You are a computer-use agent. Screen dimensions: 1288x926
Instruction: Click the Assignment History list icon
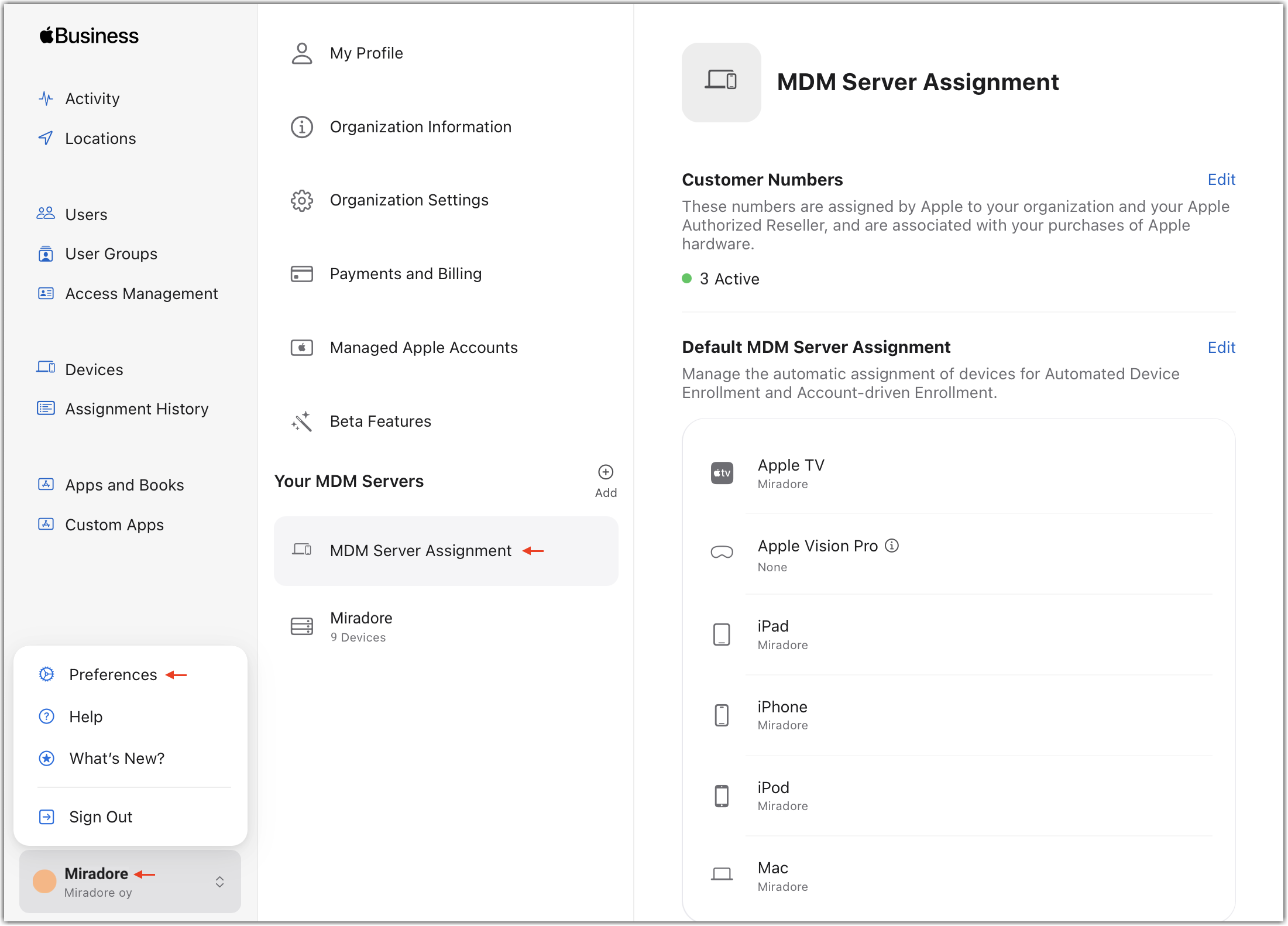tap(46, 408)
